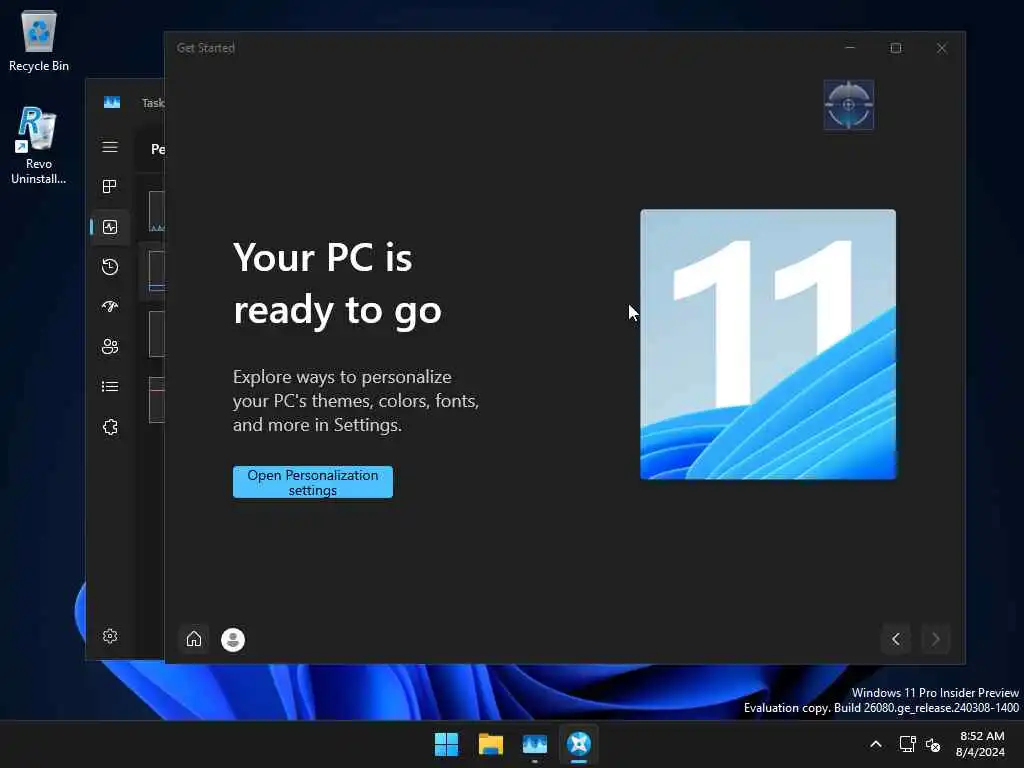Select Revo Uninstaller desktop shortcut
Viewport: 1024px width, 768px height.
(39, 146)
